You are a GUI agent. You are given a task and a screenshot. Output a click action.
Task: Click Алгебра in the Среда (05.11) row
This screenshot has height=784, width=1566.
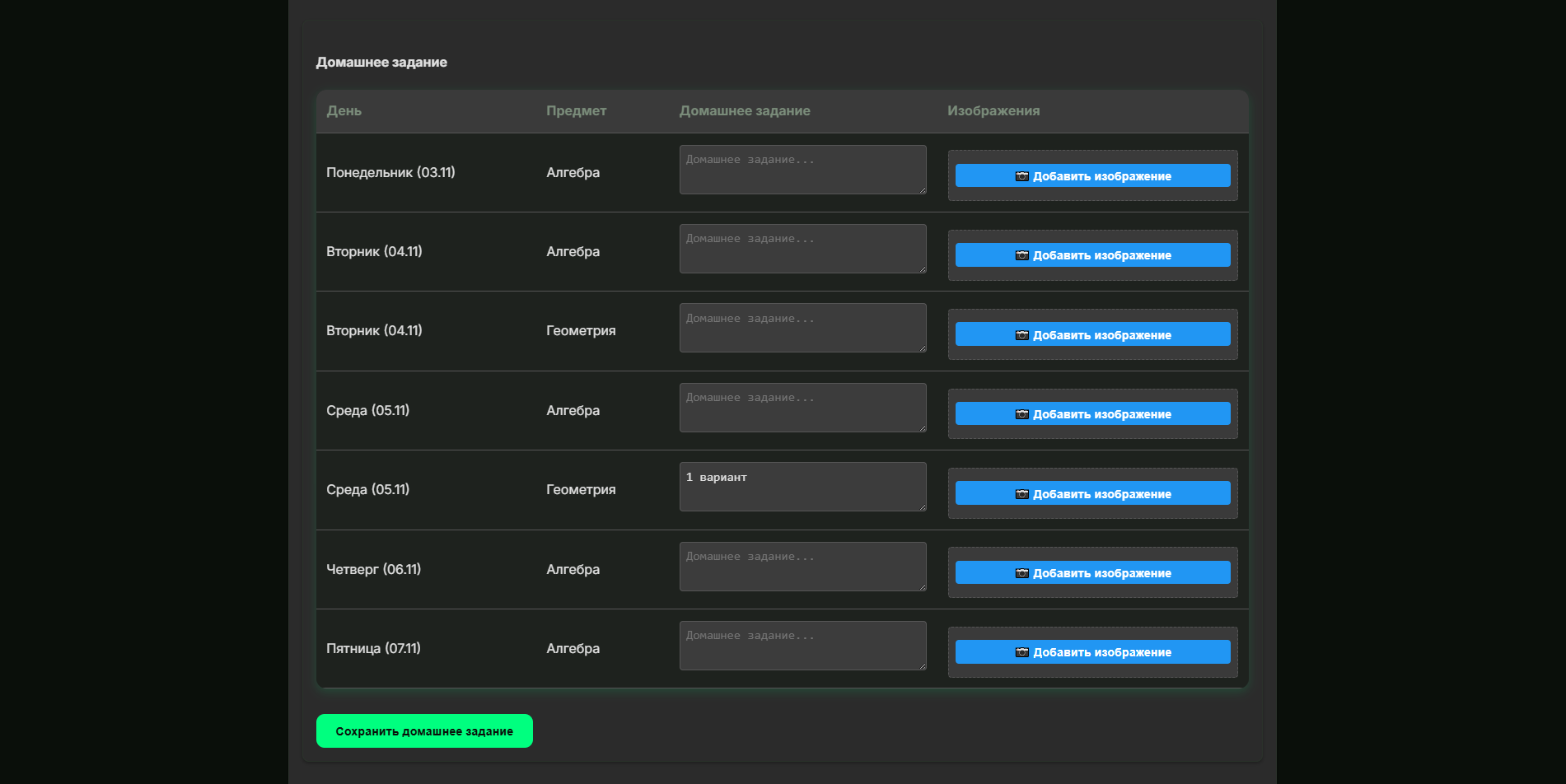coord(573,410)
